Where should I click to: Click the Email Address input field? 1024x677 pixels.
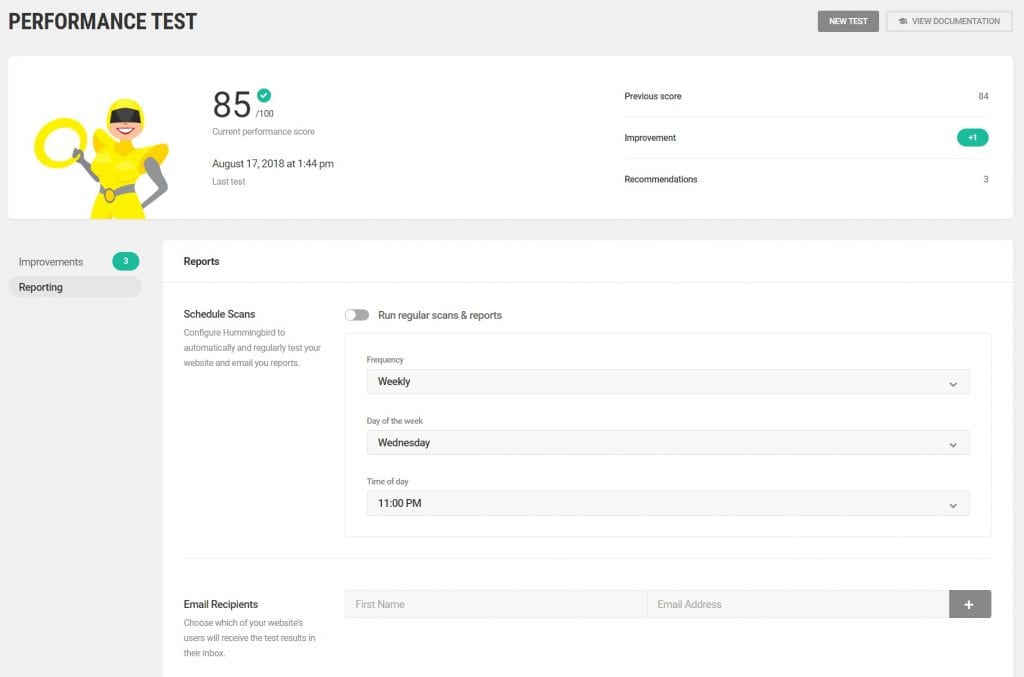click(798, 605)
